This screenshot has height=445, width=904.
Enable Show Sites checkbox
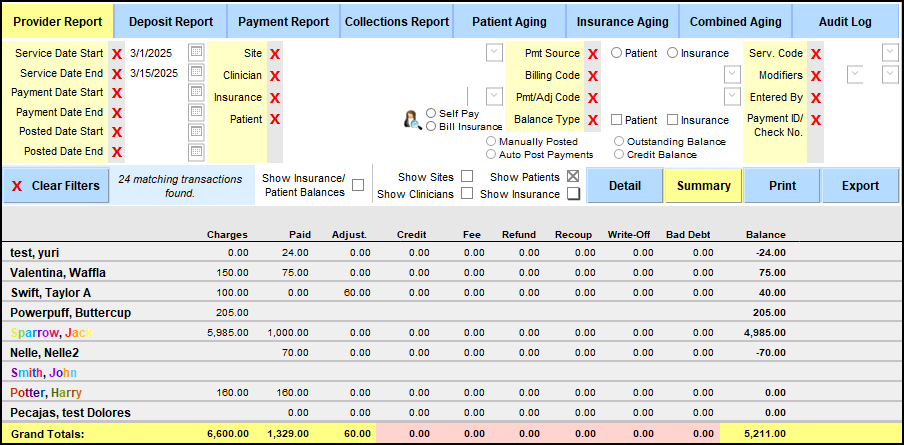coord(468,176)
